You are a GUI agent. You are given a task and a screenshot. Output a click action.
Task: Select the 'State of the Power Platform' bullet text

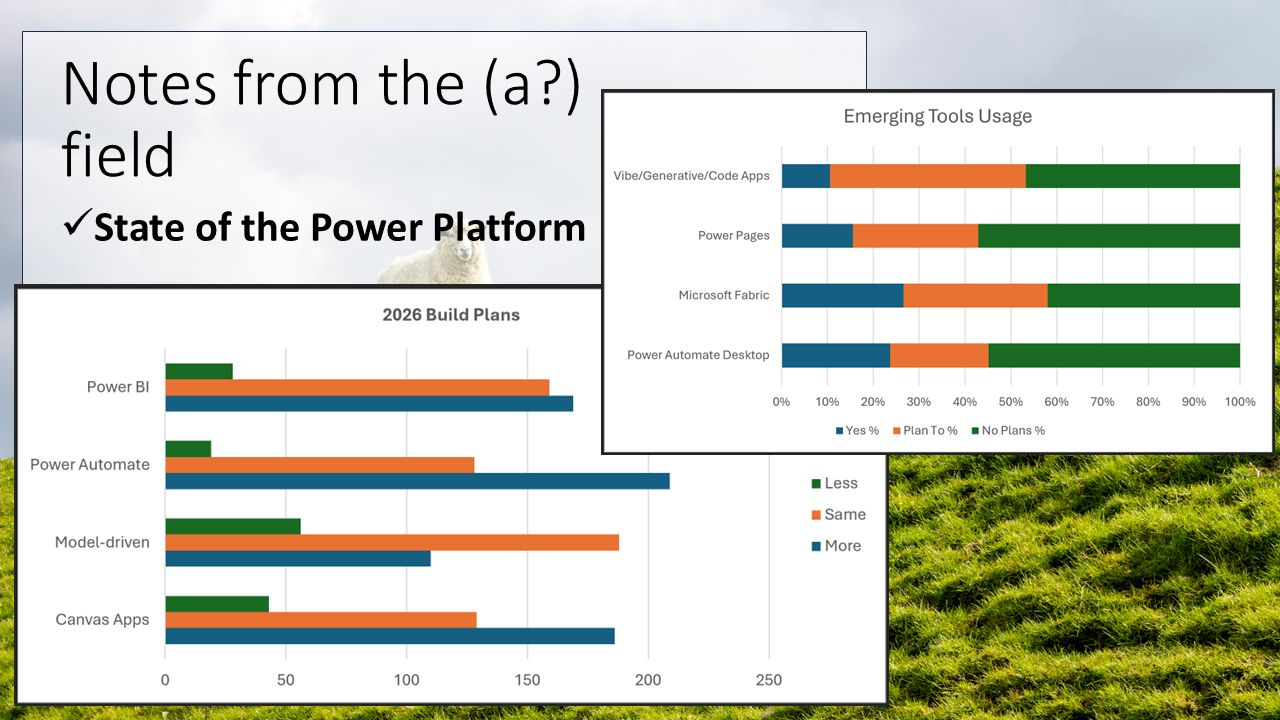339,228
